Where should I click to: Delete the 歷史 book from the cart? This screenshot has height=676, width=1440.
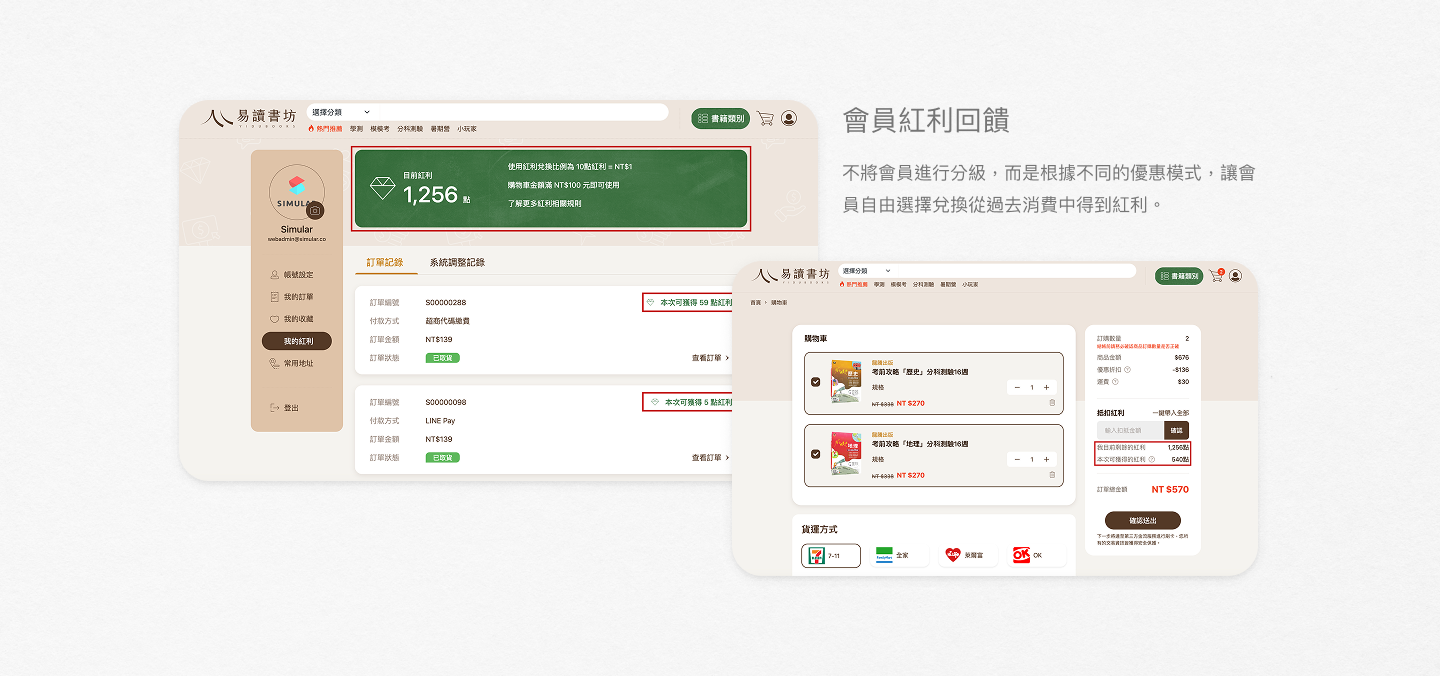coord(1052,403)
